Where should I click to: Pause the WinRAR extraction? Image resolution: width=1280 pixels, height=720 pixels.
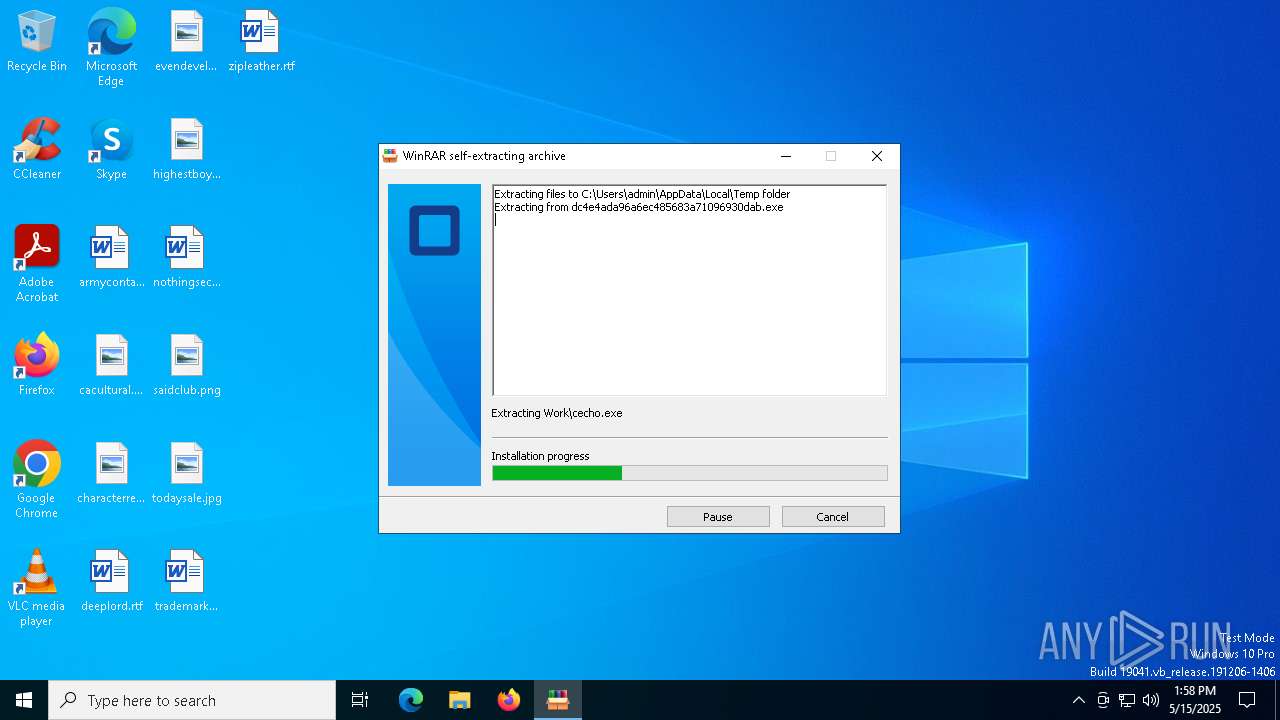click(718, 517)
